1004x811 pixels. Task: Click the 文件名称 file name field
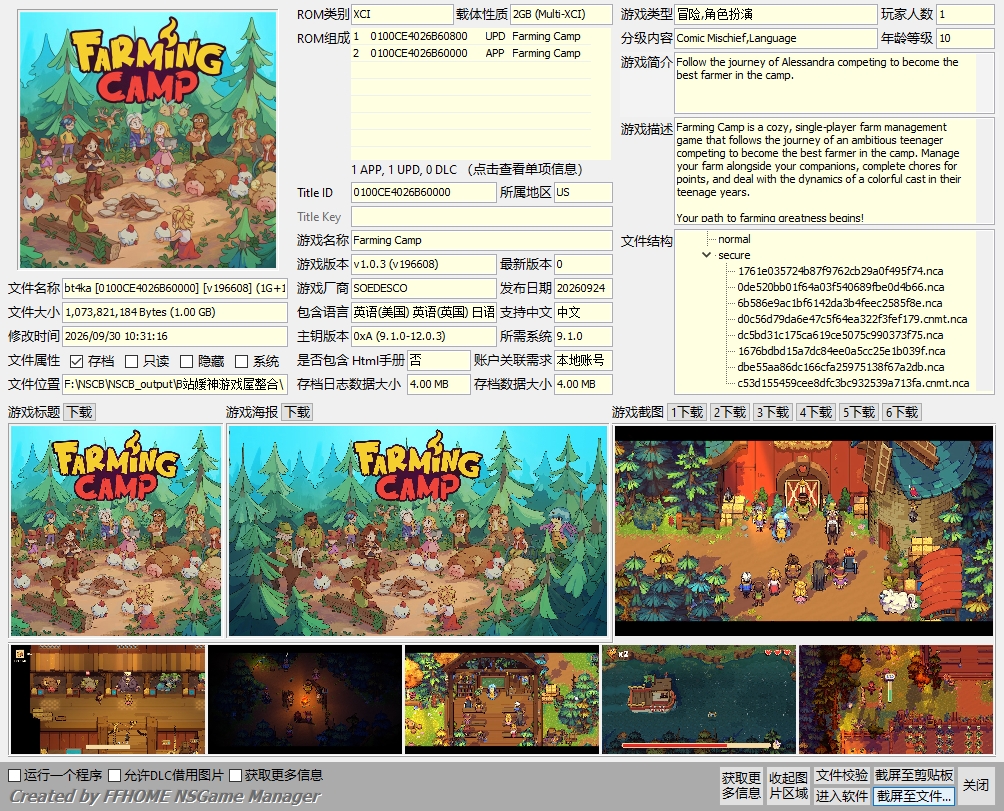(175, 288)
